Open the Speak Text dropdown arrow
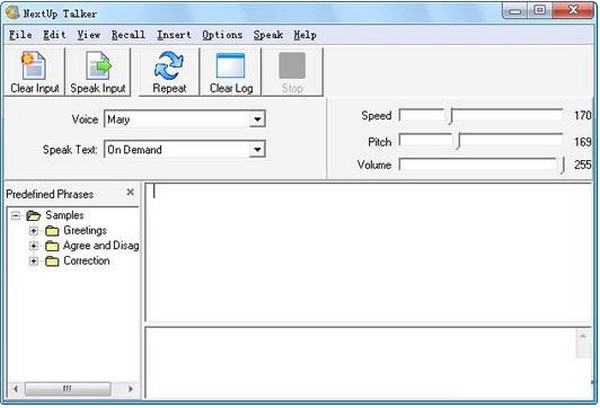The height and width of the screenshot is (408, 600). [x=257, y=149]
